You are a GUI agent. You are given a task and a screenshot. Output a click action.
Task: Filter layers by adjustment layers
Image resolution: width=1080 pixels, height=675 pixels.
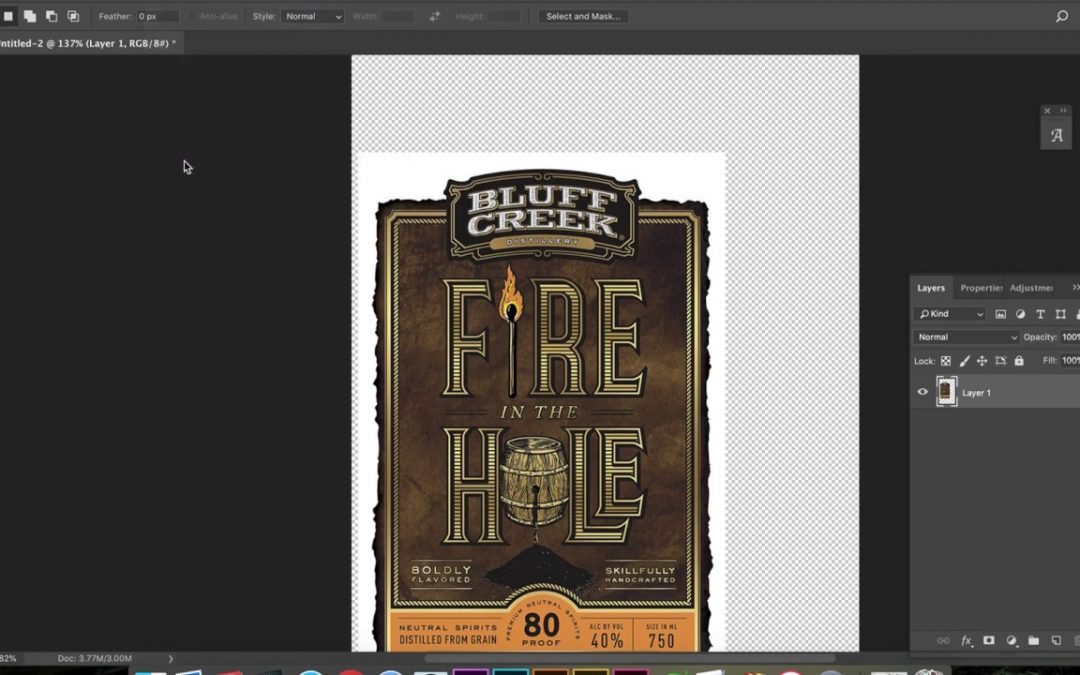1021,314
